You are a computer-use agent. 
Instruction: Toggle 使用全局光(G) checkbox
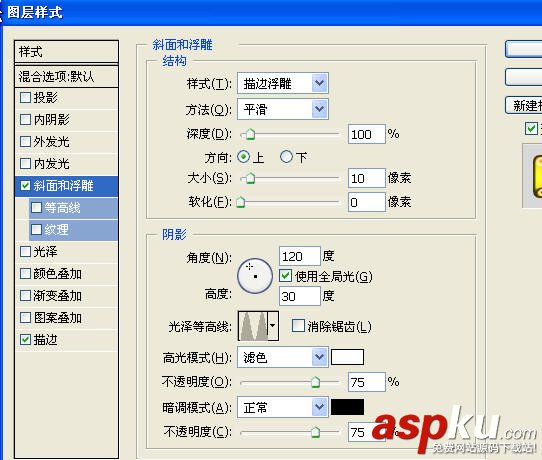pyautogui.click(x=286, y=276)
